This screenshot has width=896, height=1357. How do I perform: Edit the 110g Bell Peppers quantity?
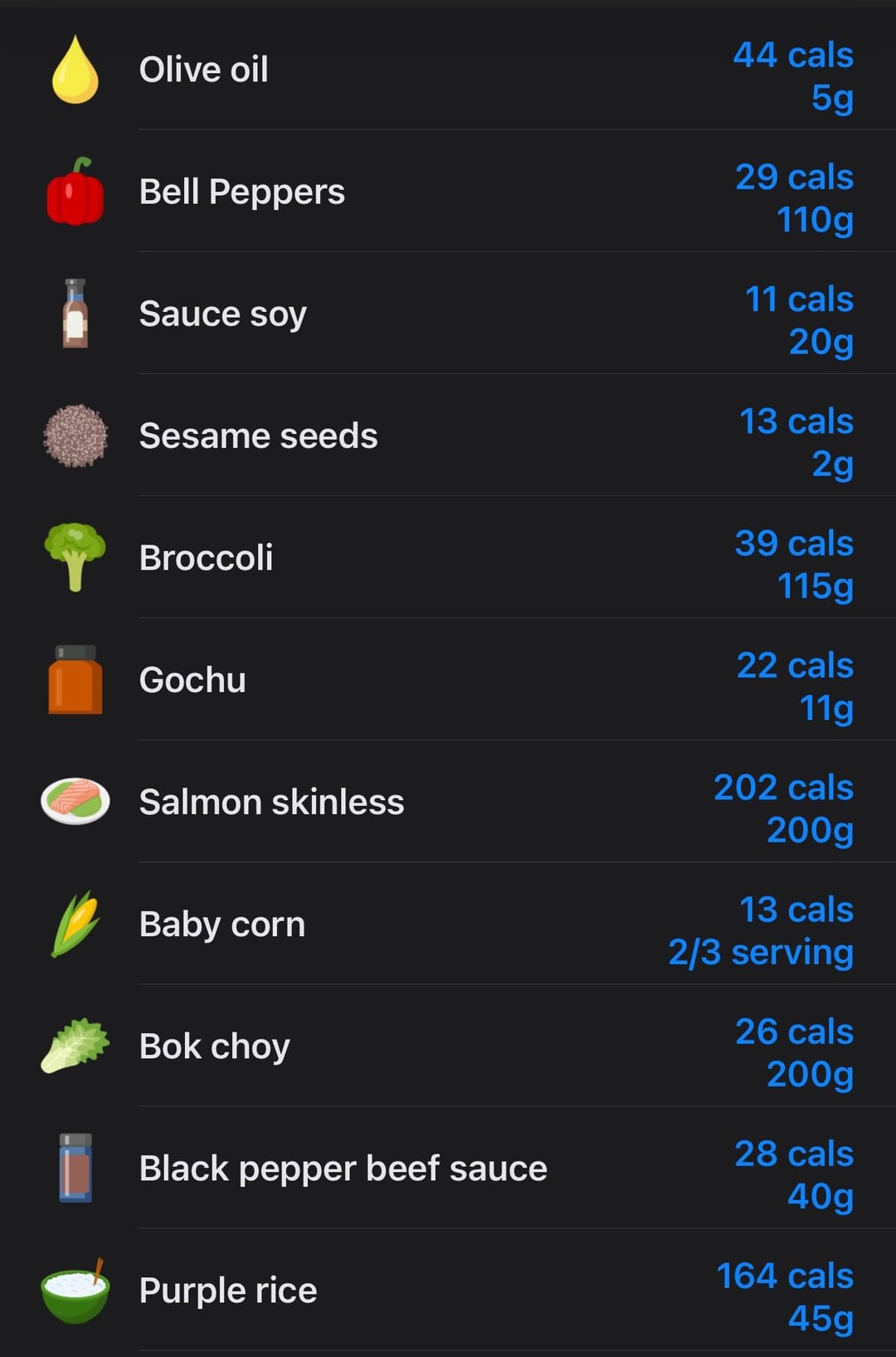coord(815,220)
